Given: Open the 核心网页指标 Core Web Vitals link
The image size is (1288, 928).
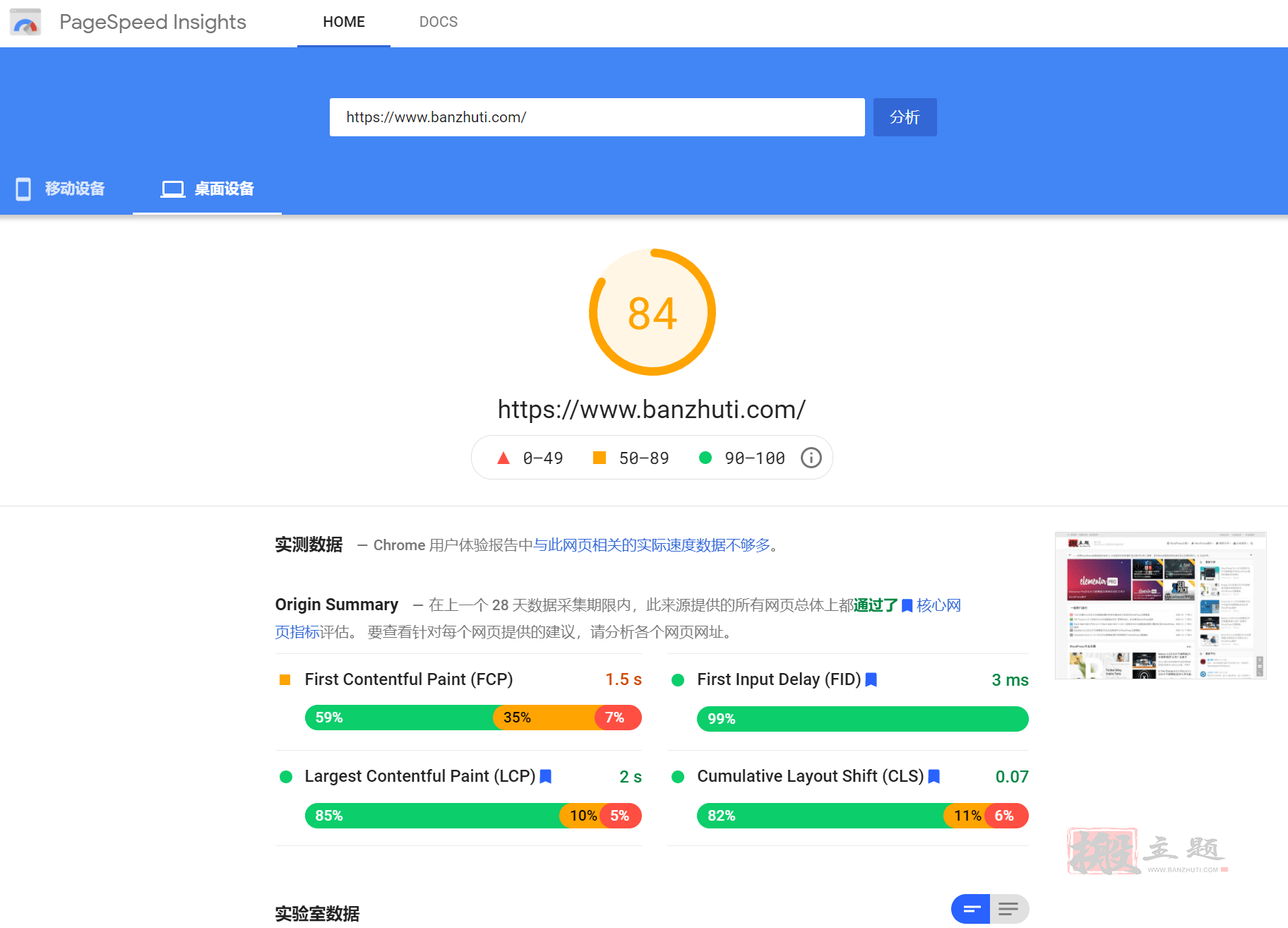Looking at the screenshot, I should tap(938, 605).
